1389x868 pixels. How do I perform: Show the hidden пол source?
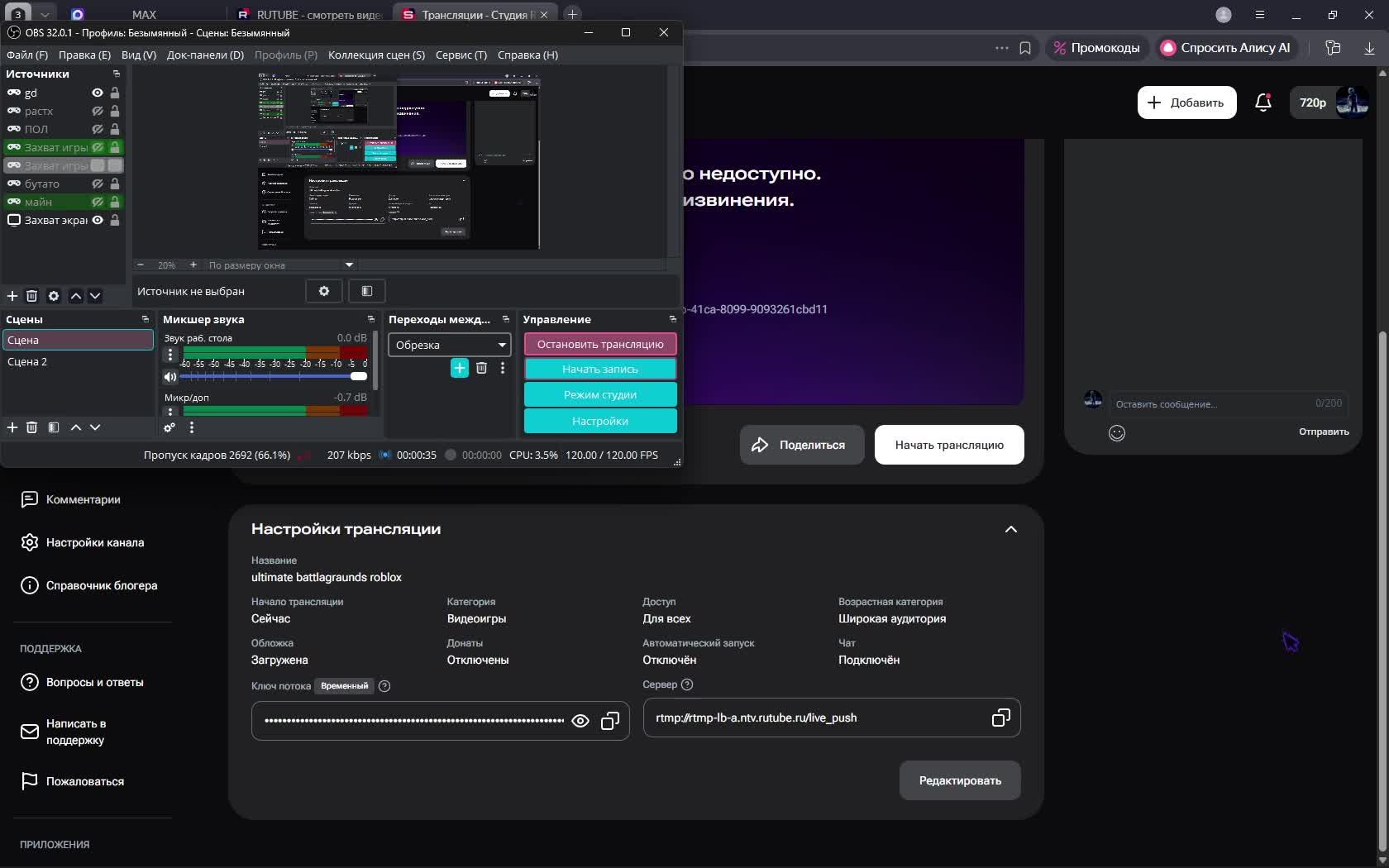pyautogui.click(x=98, y=129)
